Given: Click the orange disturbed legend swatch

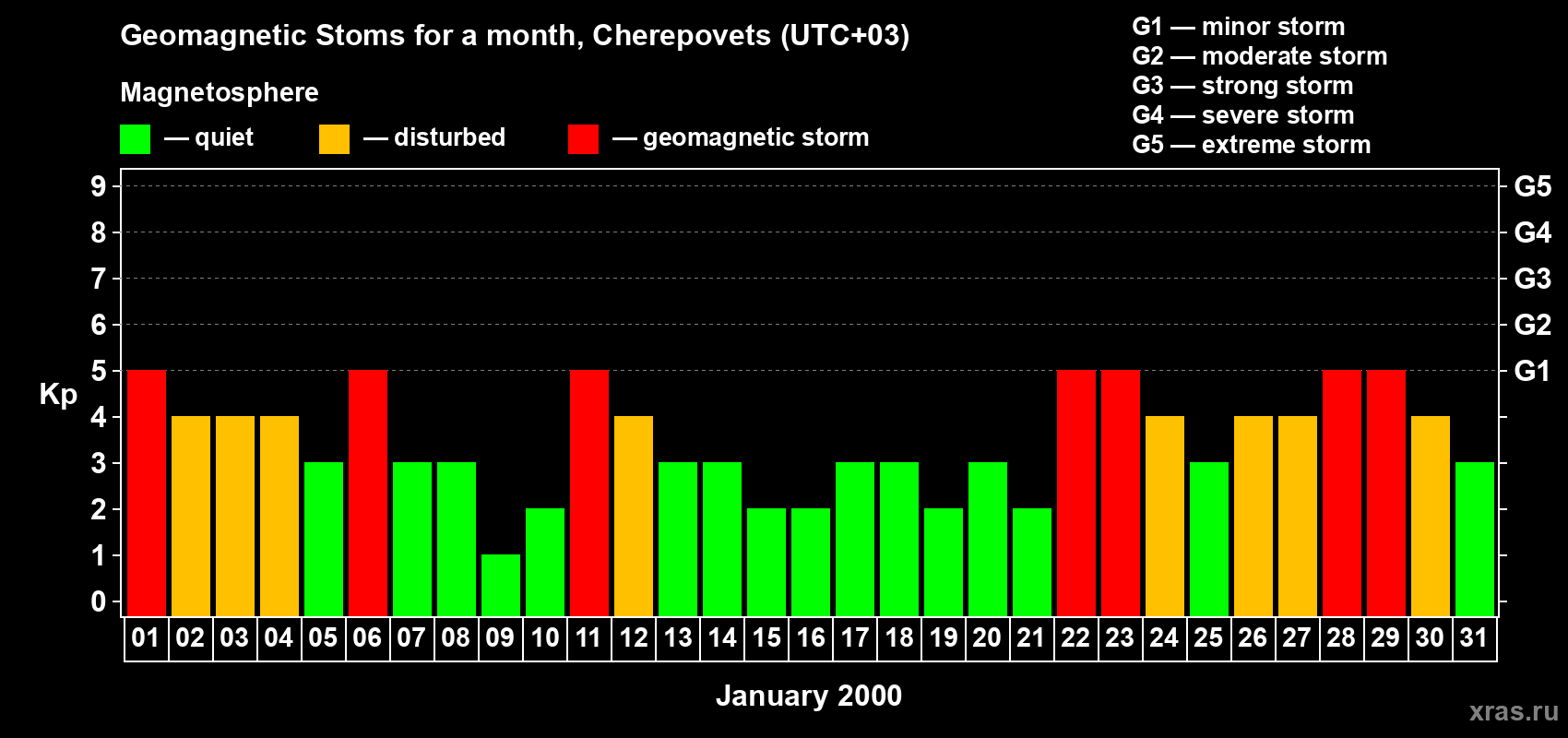Looking at the screenshot, I should point(334,139).
